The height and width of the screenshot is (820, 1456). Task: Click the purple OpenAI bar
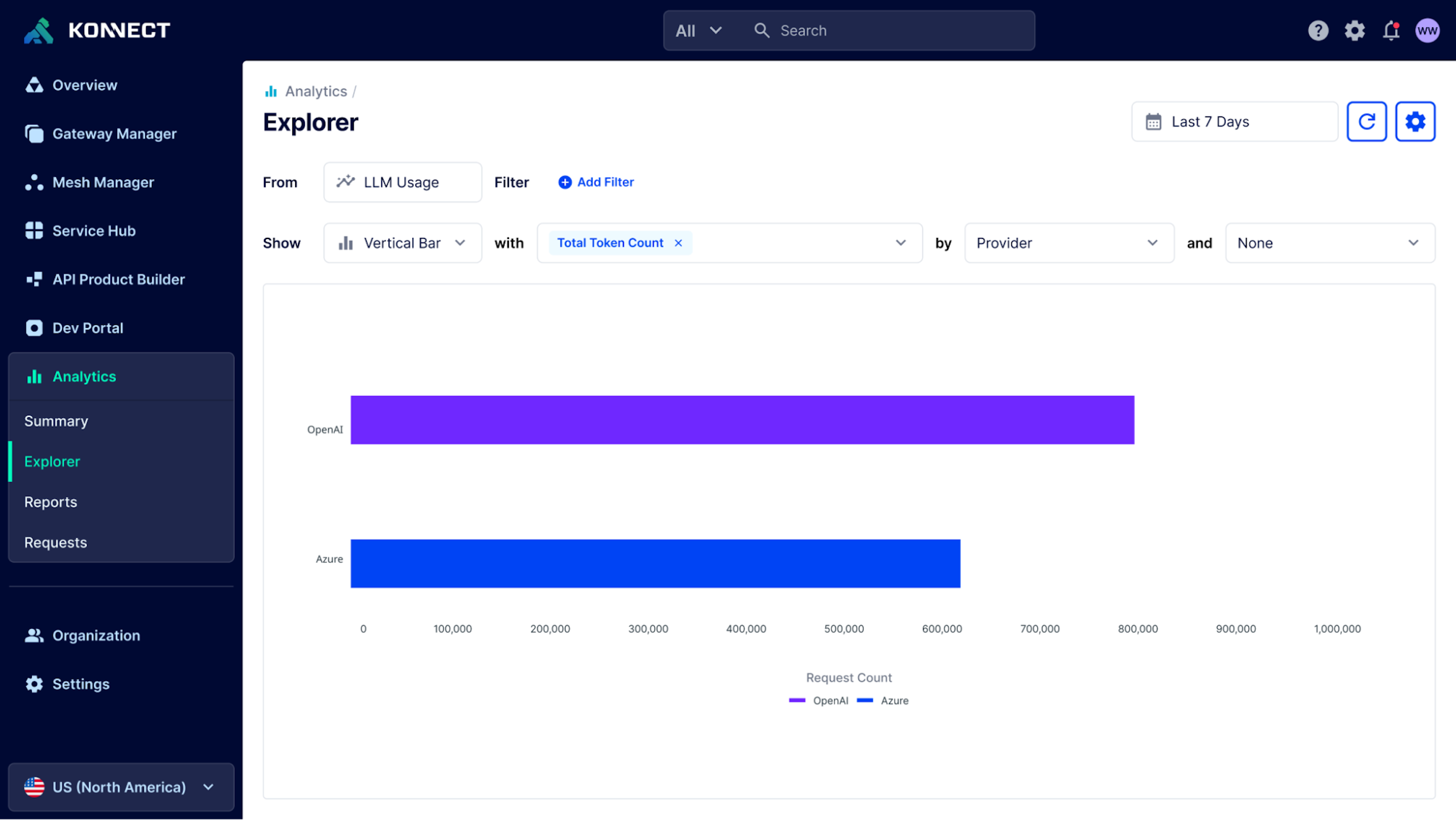(x=742, y=420)
